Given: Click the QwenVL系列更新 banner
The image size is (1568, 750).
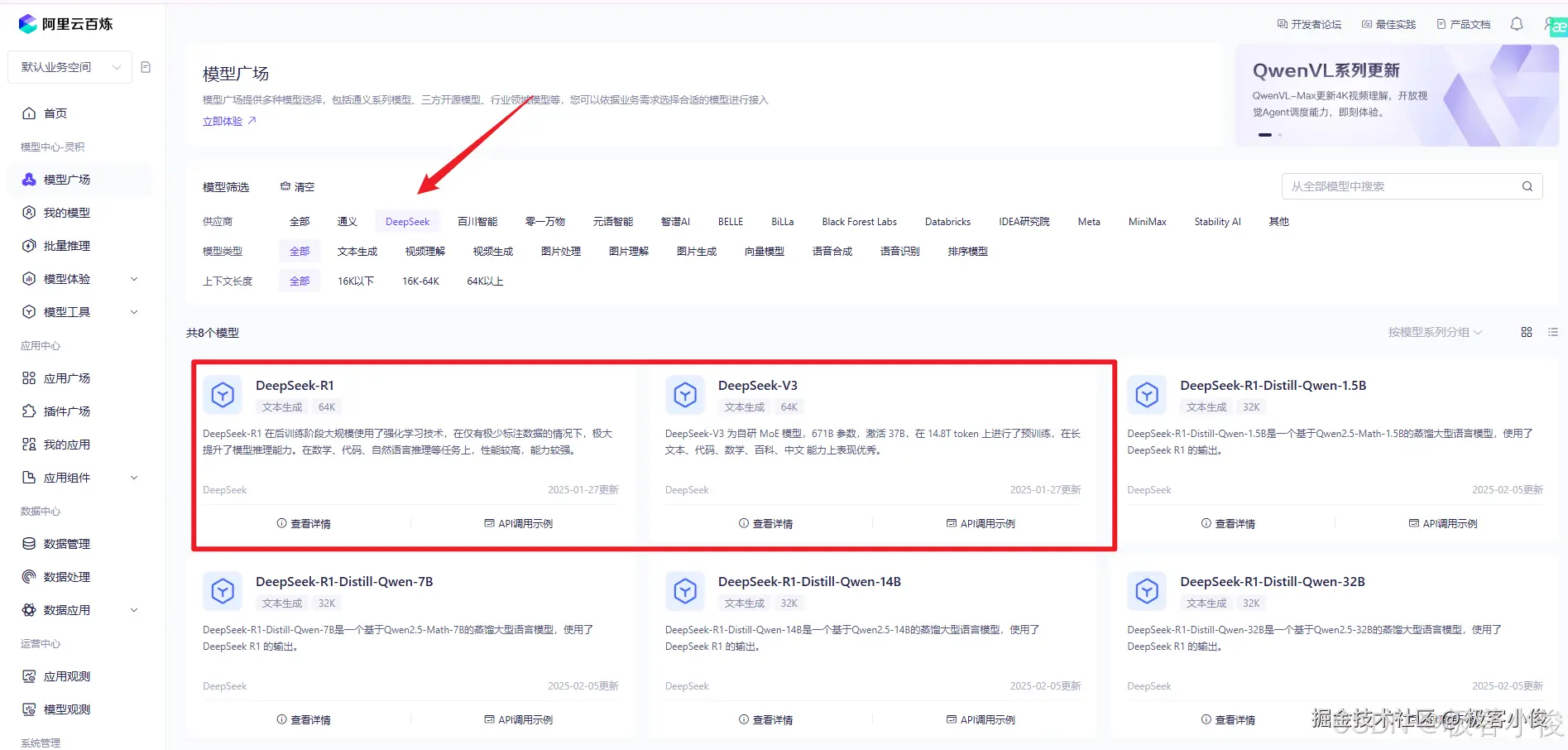Looking at the screenshot, I should tap(1397, 95).
